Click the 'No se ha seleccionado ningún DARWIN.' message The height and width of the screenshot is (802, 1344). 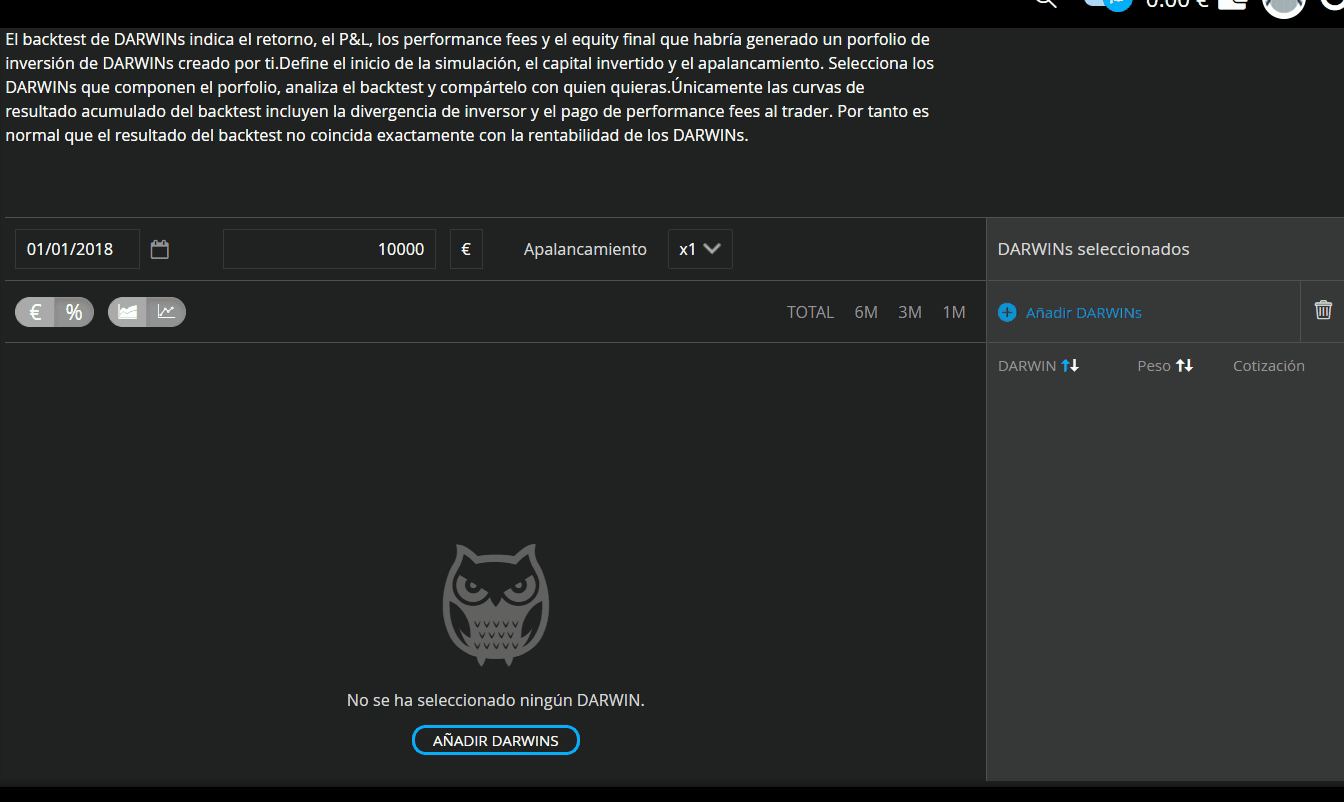click(x=495, y=700)
